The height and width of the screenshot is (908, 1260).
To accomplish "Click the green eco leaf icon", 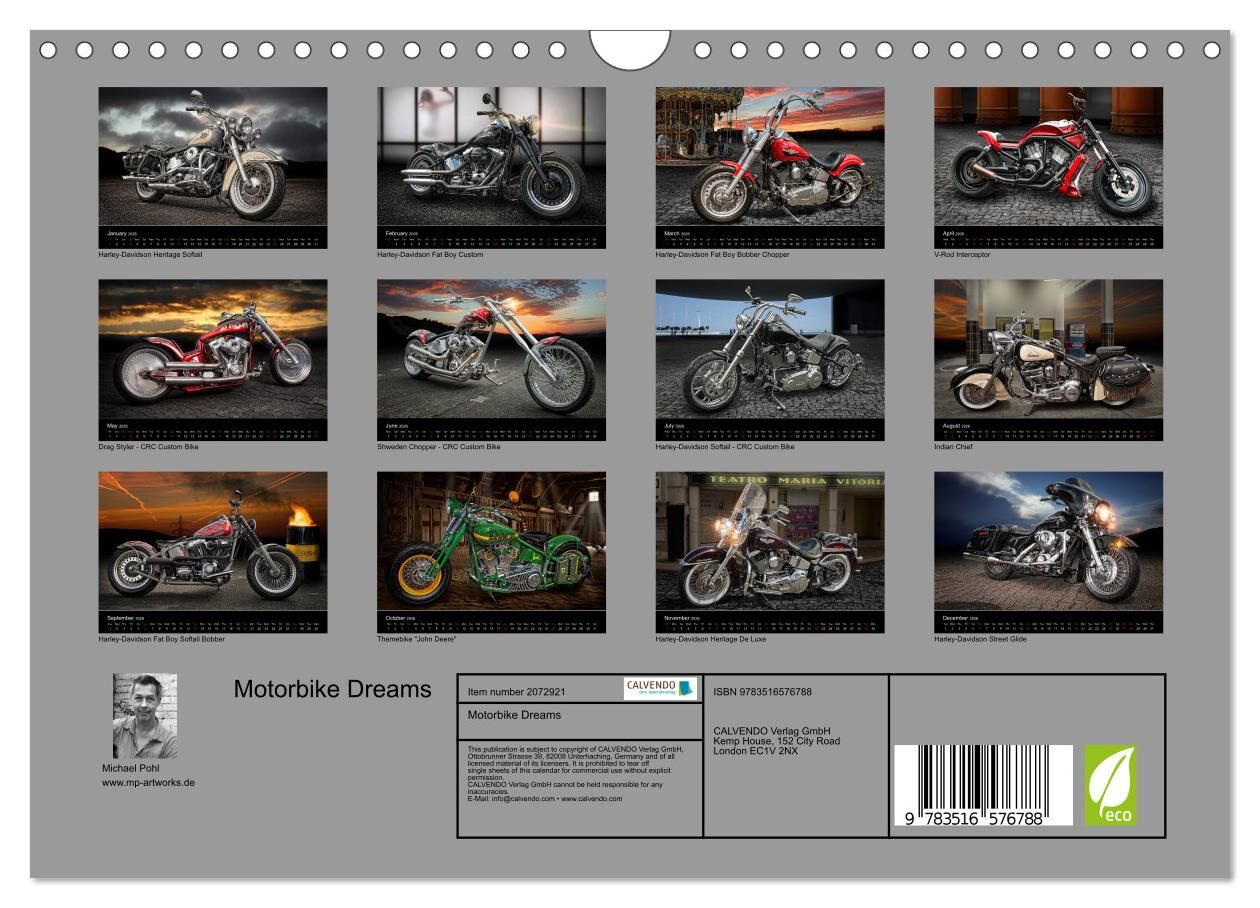I will click(x=1110, y=785).
